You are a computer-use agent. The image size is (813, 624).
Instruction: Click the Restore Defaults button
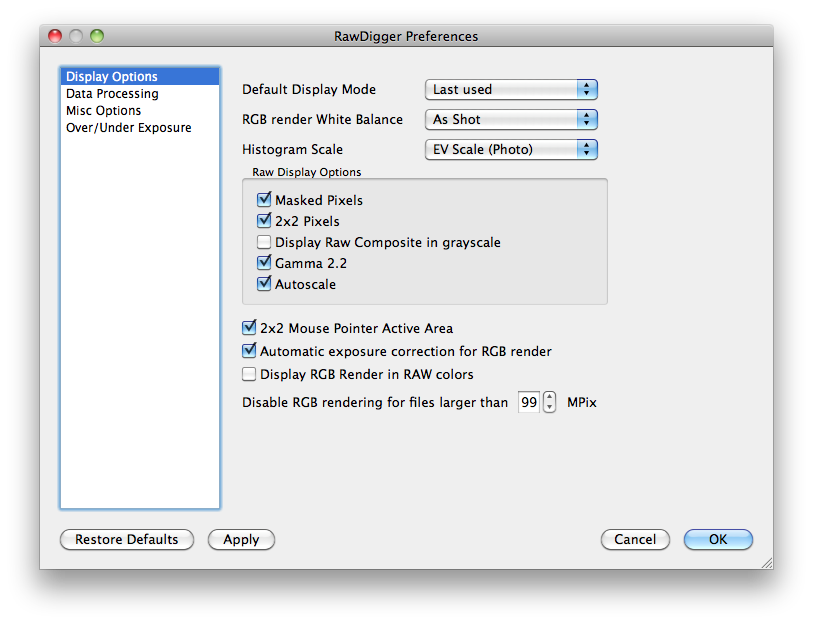(x=127, y=539)
